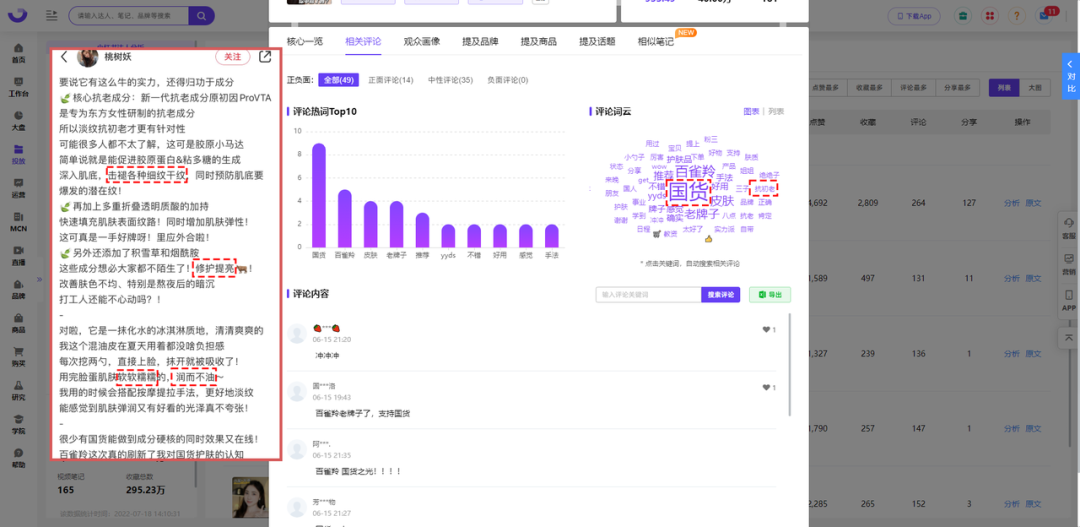Open the orange question mark help icon
The width and height of the screenshot is (1080, 527).
coord(1016,15)
